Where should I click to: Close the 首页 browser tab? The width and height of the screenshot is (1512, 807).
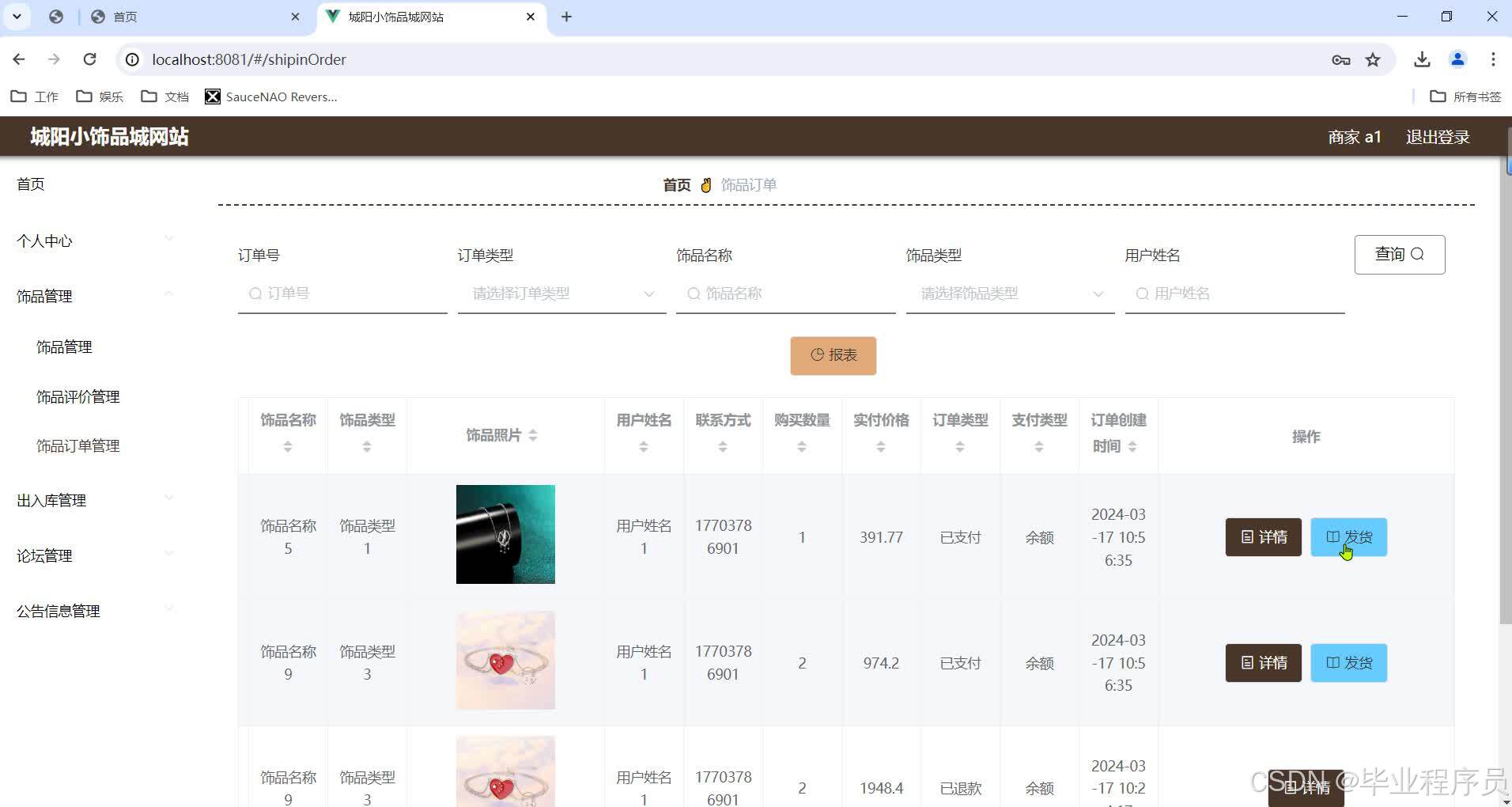tap(295, 17)
